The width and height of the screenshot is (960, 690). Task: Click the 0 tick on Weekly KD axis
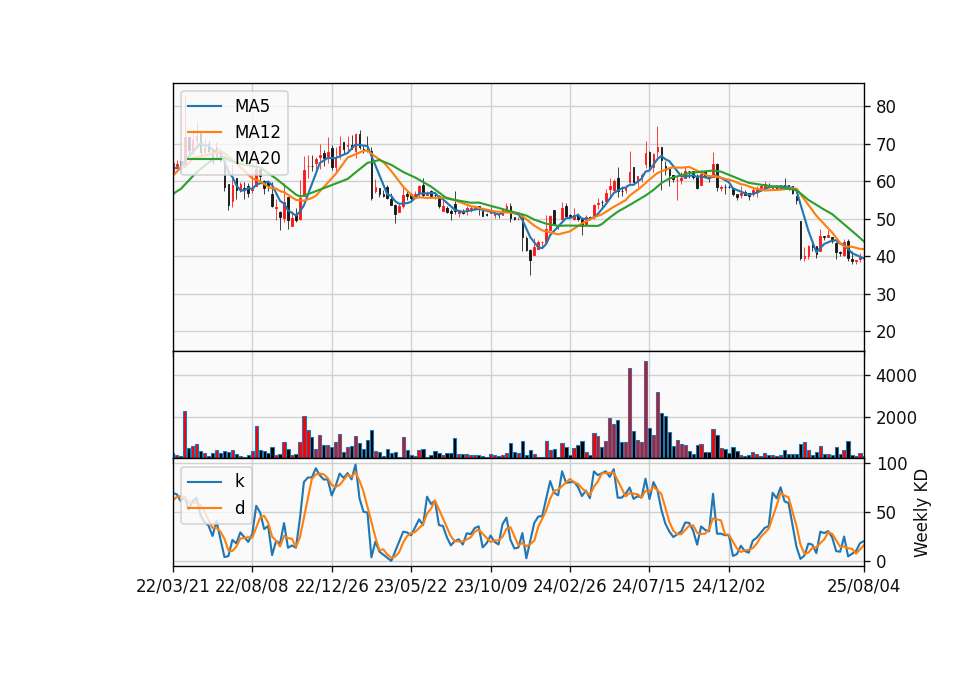coord(881,561)
